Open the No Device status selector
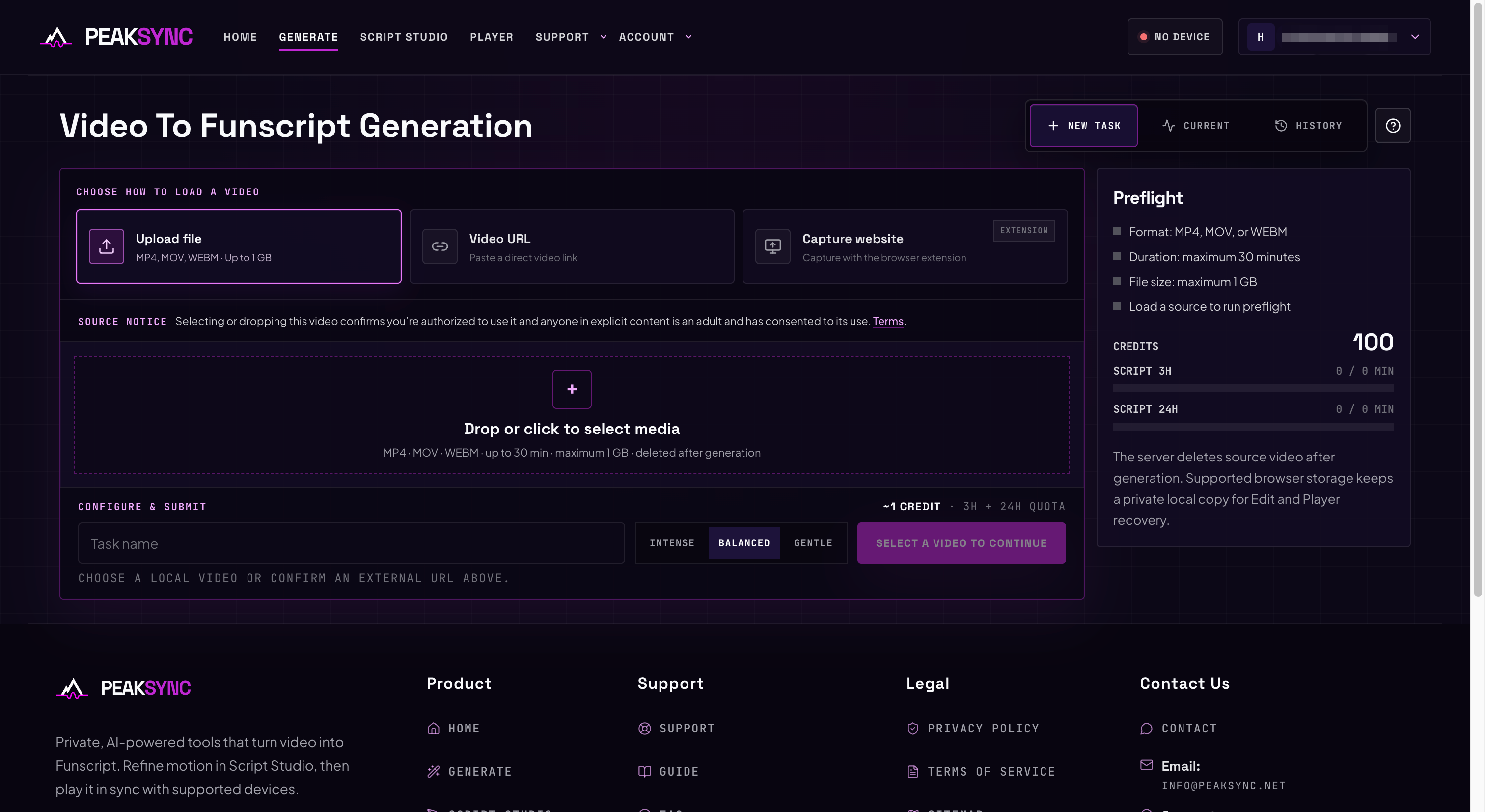The image size is (1485, 812). pos(1175,37)
